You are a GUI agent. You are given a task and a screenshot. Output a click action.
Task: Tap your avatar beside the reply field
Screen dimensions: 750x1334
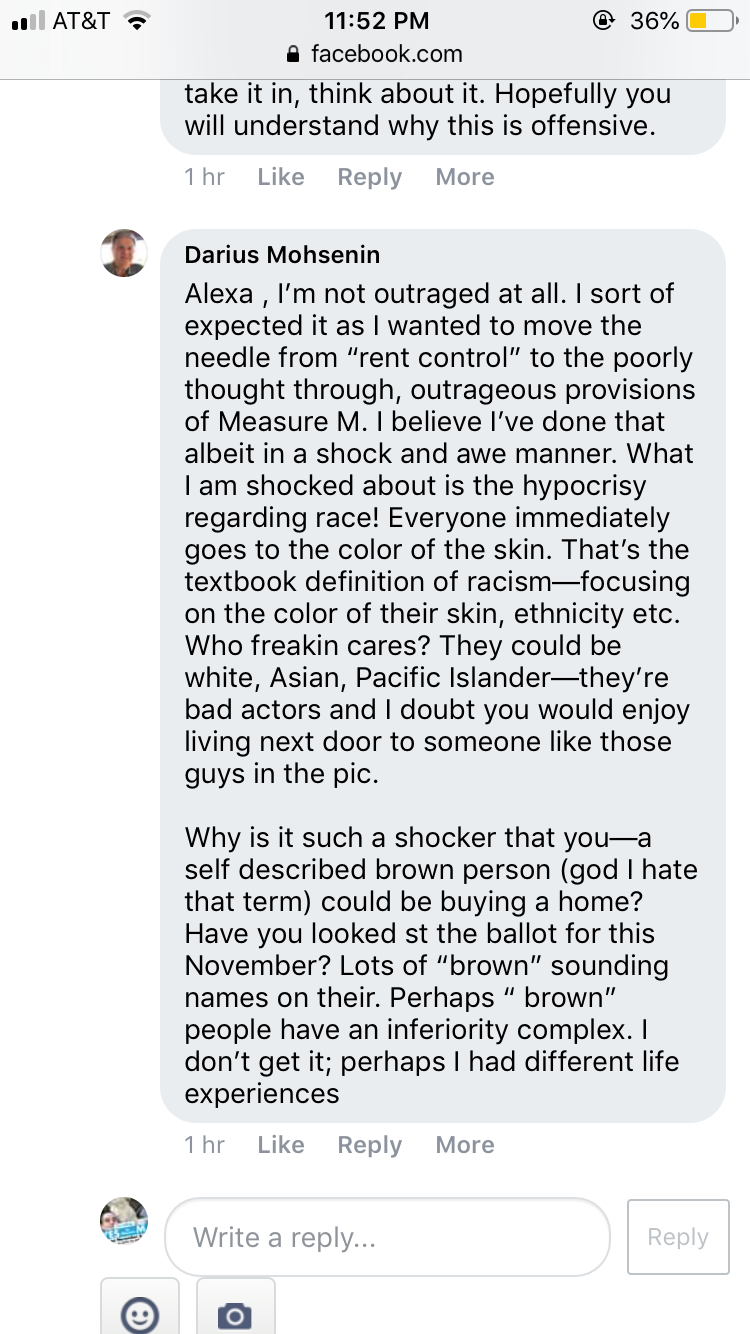(125, 1221)
